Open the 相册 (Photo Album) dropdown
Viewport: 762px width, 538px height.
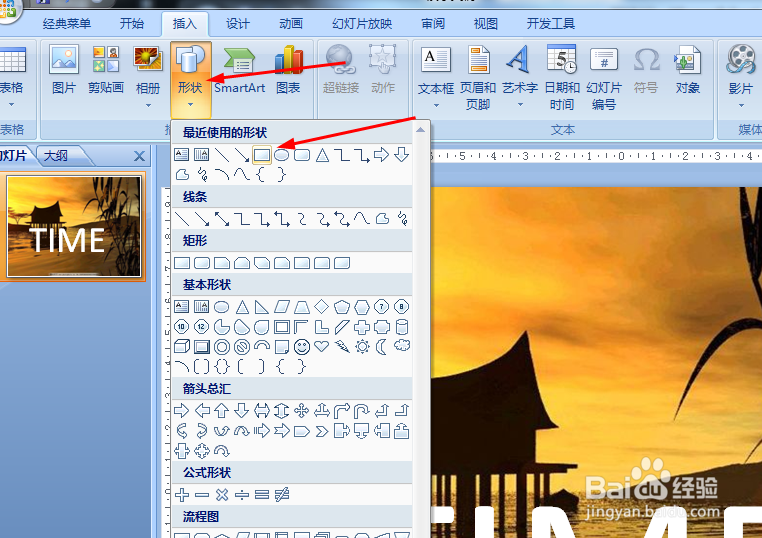[x=148, y=78]
